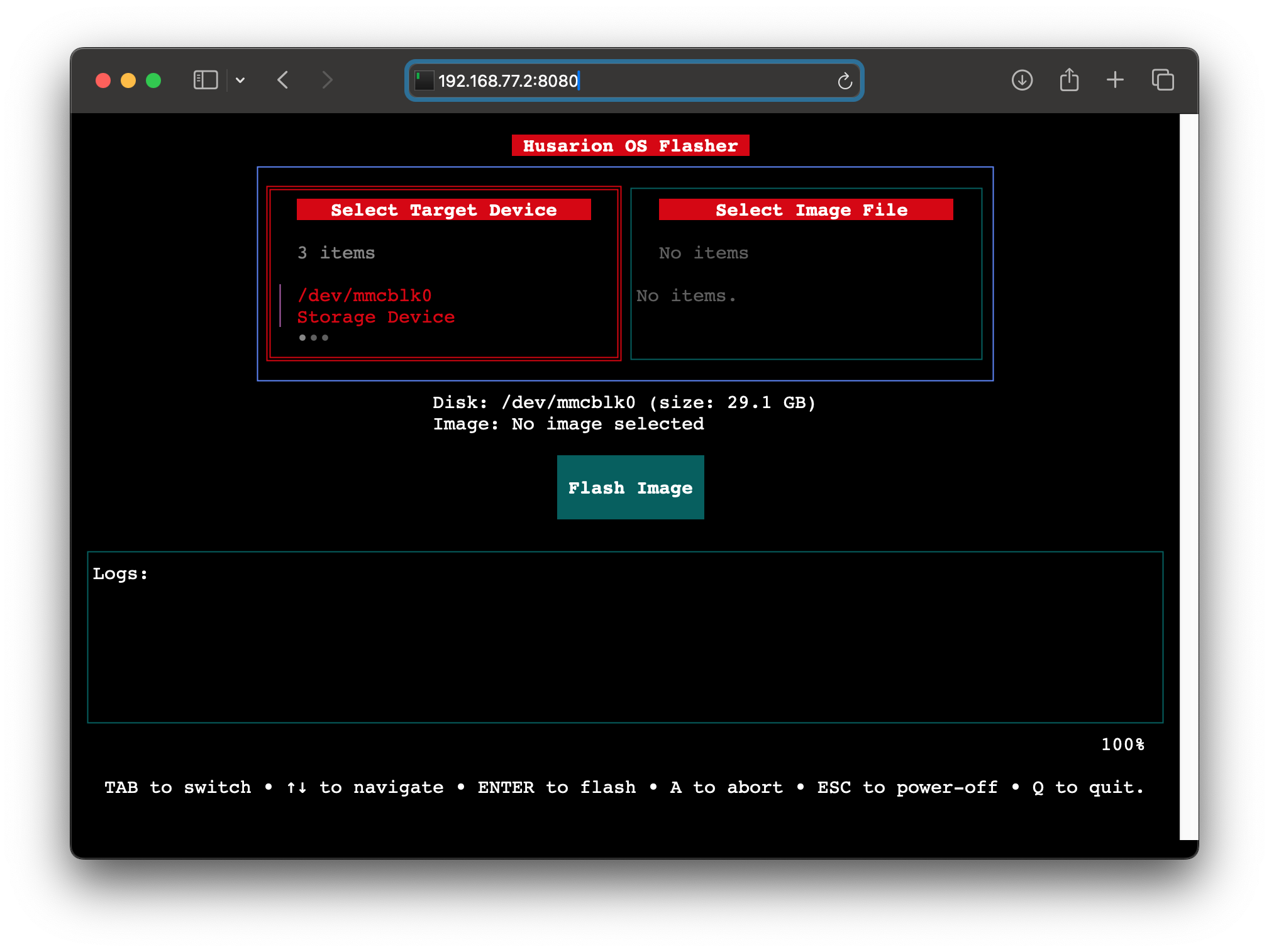The height and width of the screenshot is (952, 1269).
Task: Click the page's vertical scrollbar
Action: [1189, 477]
